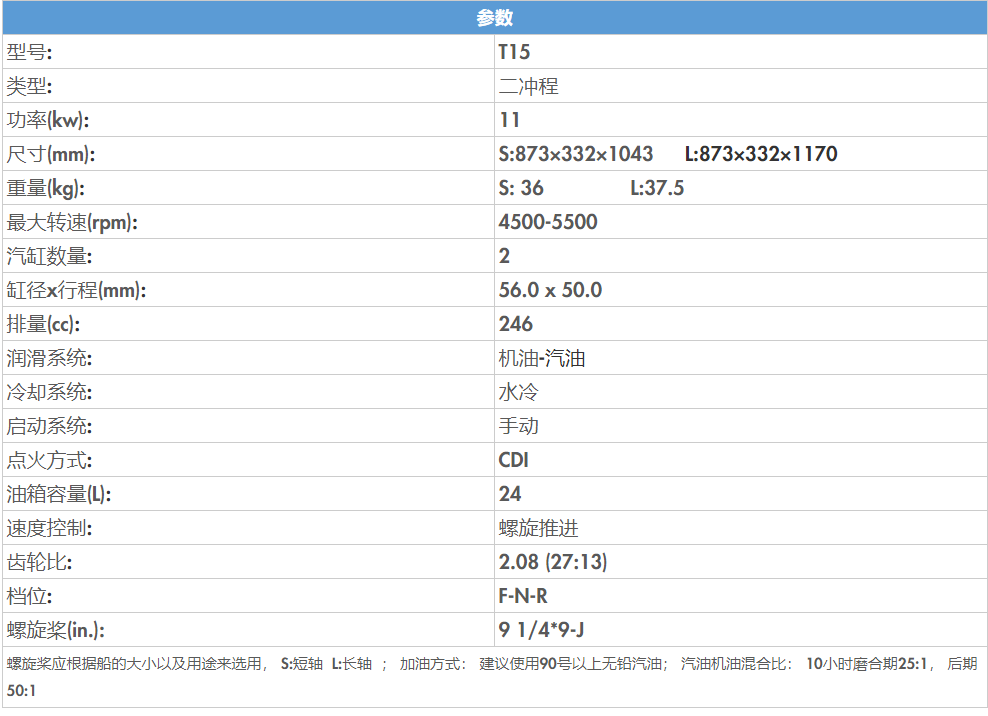Select the 启动系统: label
This screenshot has width=988, height=716.
(x=49, y=426)
